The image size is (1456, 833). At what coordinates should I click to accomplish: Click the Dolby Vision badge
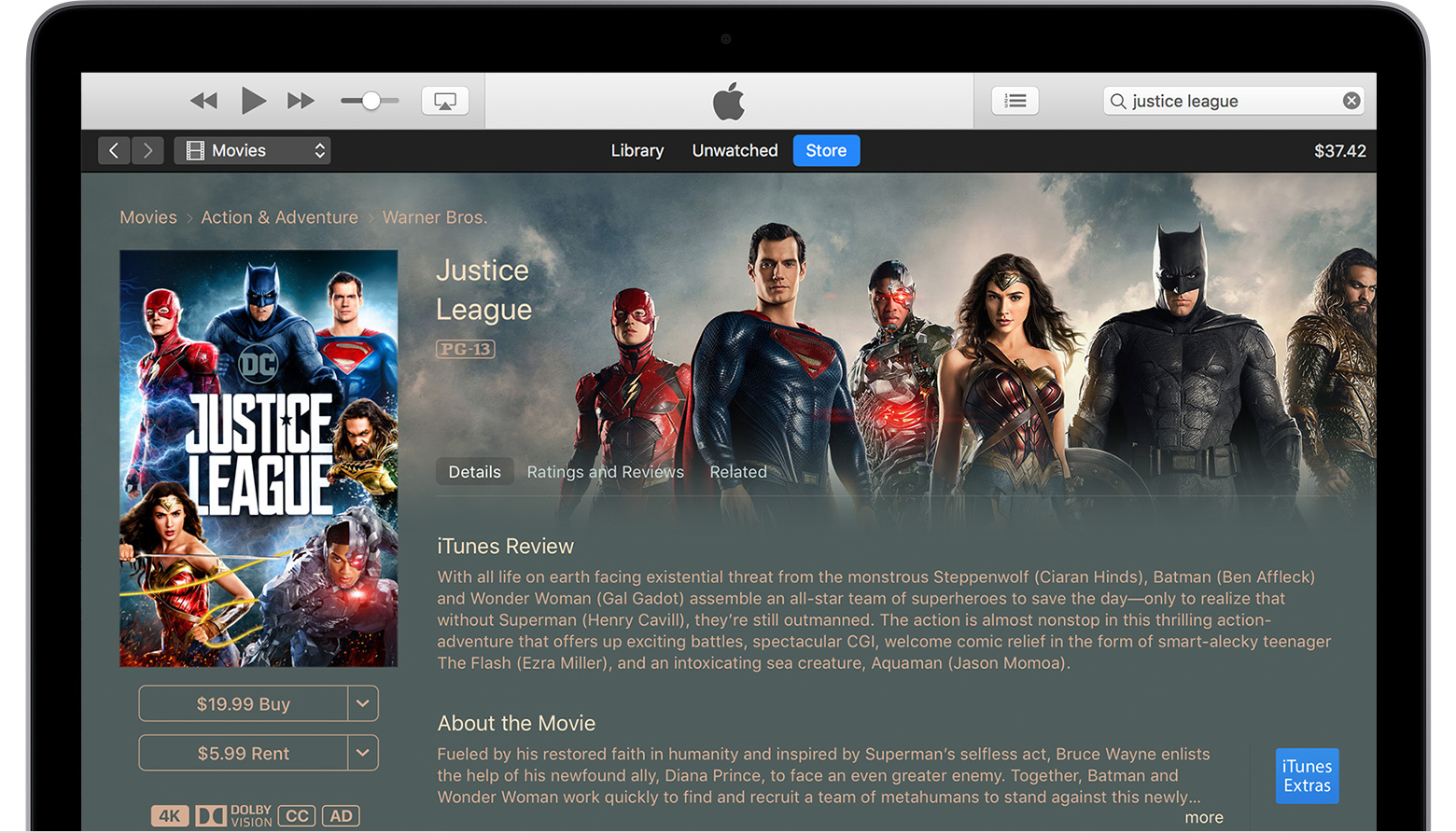click(233, 816)
